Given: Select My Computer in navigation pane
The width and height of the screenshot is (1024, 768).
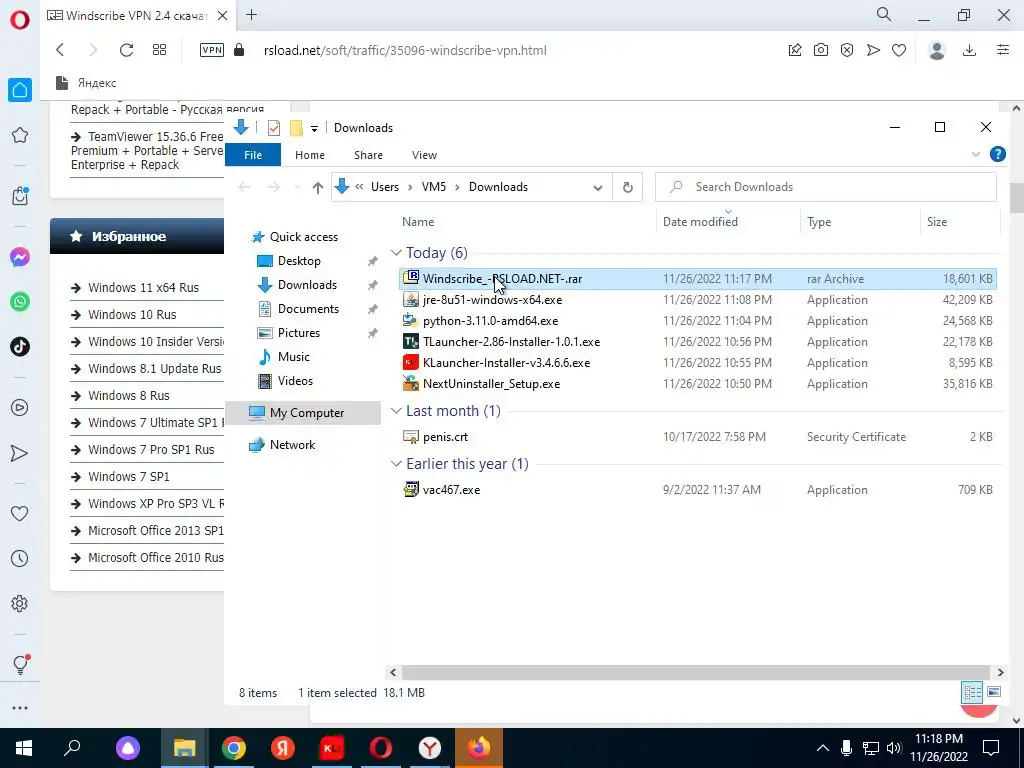Looking at the screenshot, I should pyautogui.click(x=304, y=413).
